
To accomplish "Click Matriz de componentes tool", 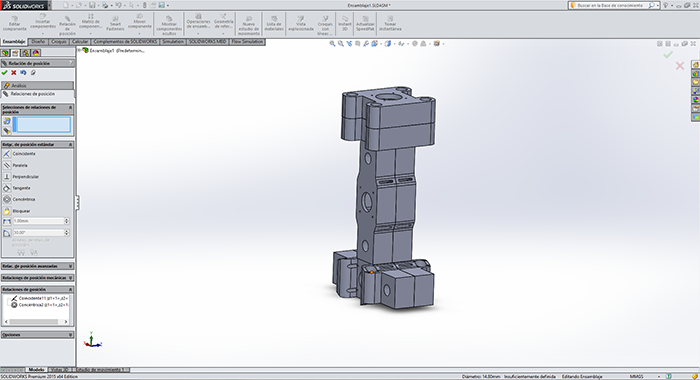I will click(x=91, y=21).
